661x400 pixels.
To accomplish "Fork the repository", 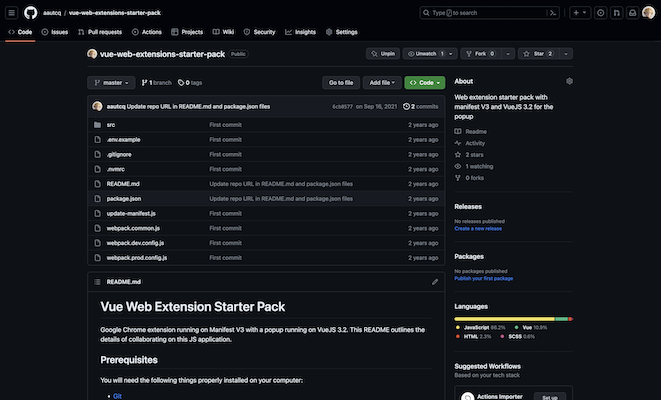I will (x=481, y=54).
